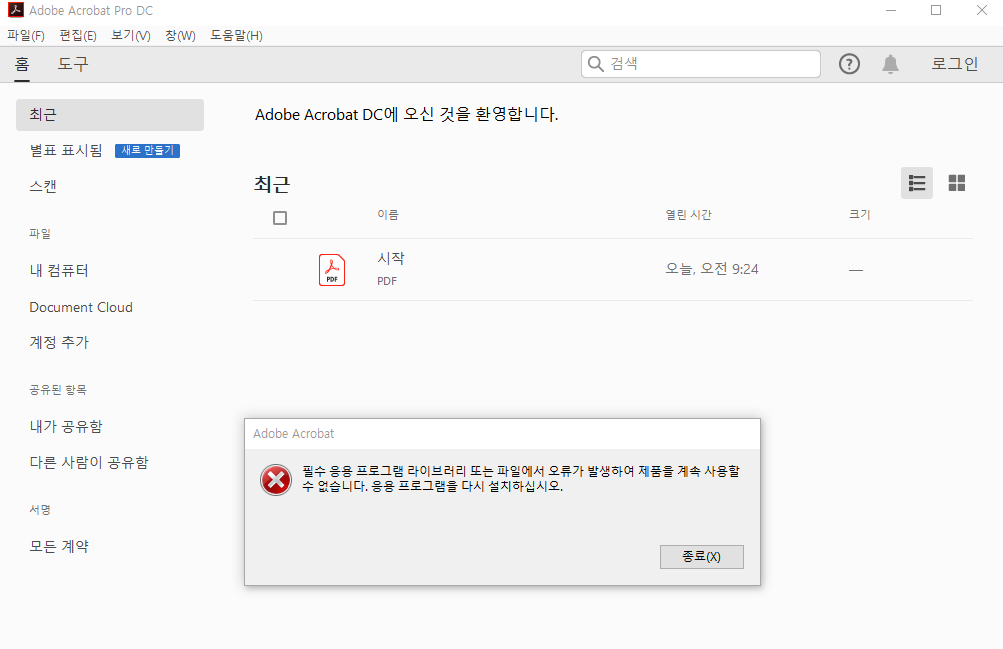
Task: Click the red error icon in dialog
Action: [x=276, y=480]
